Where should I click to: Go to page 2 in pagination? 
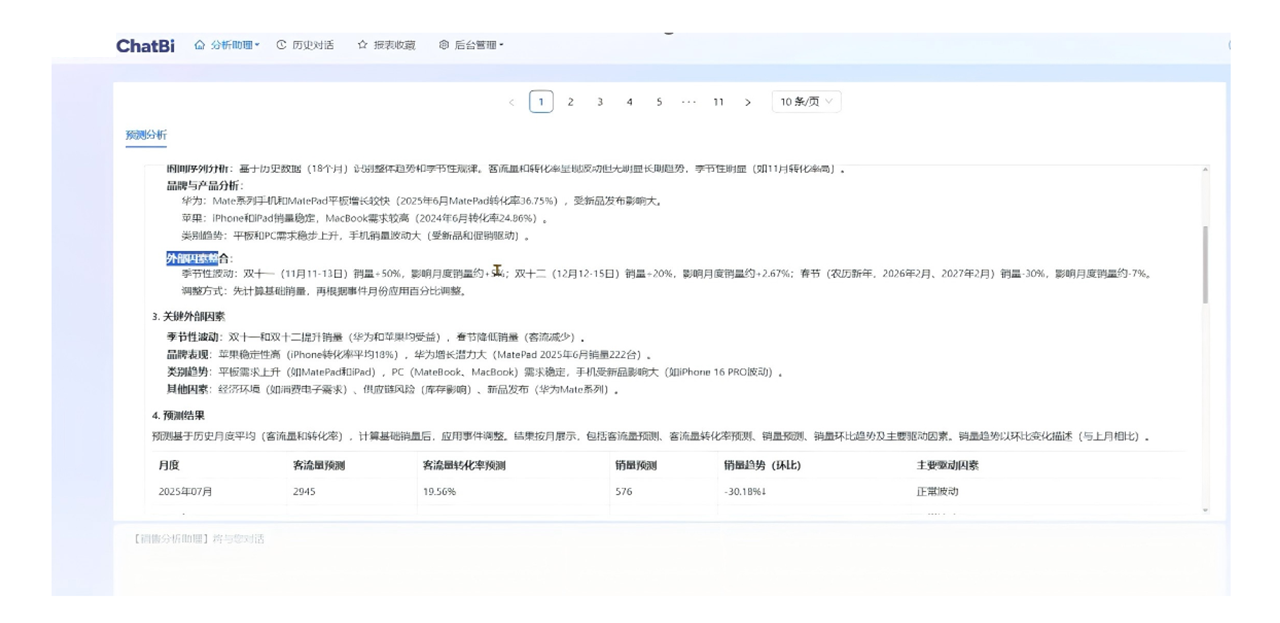(571, 102)
